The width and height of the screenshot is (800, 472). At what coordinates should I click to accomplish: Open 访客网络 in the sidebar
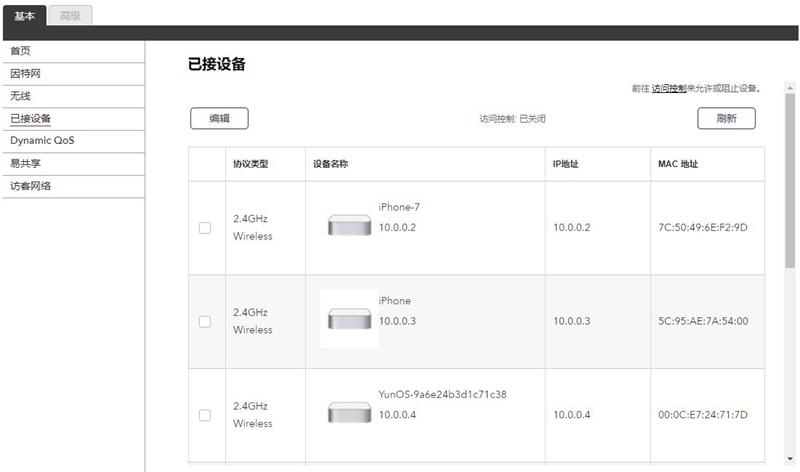coord(30,185)
